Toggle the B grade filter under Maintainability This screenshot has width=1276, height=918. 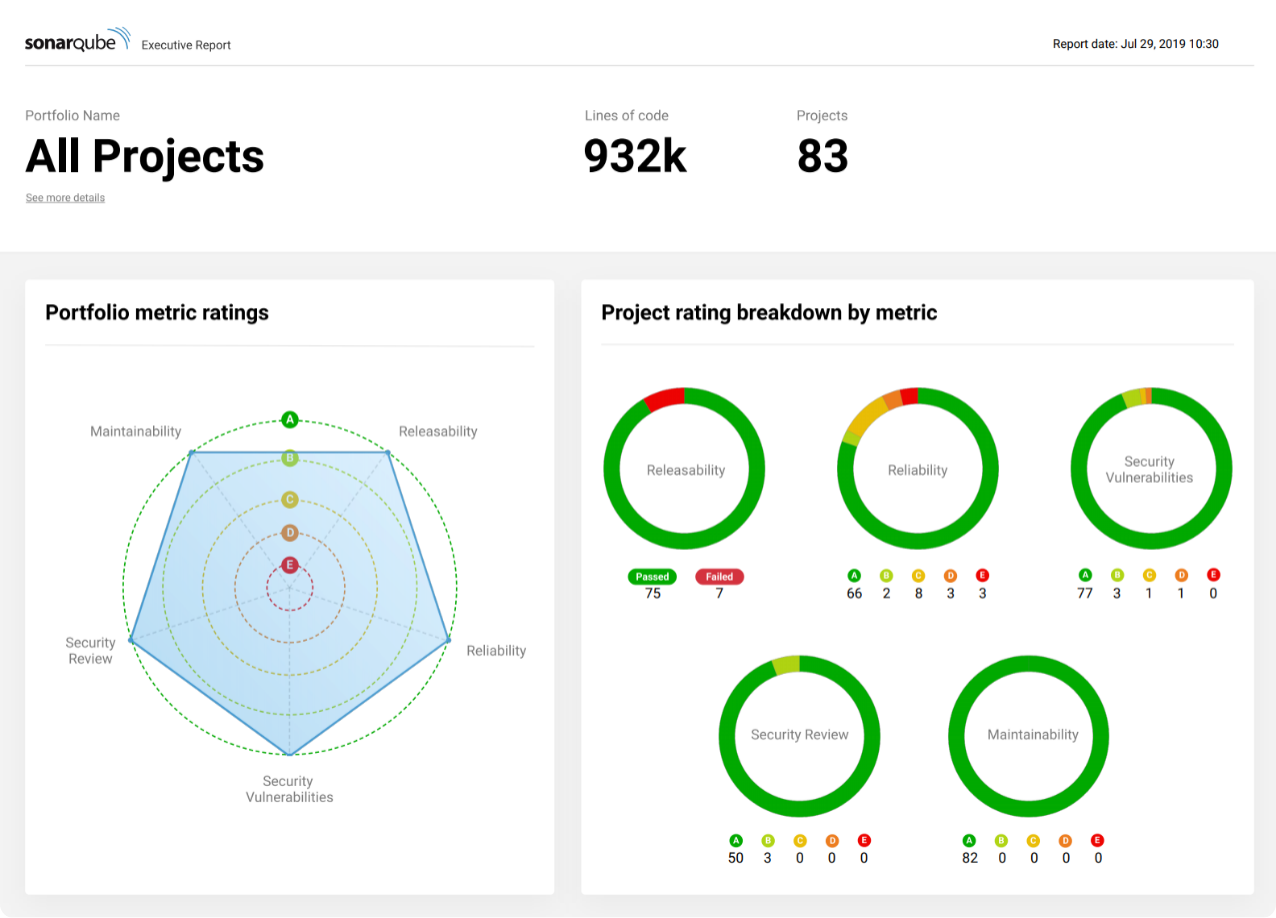(x=999, y=840)
